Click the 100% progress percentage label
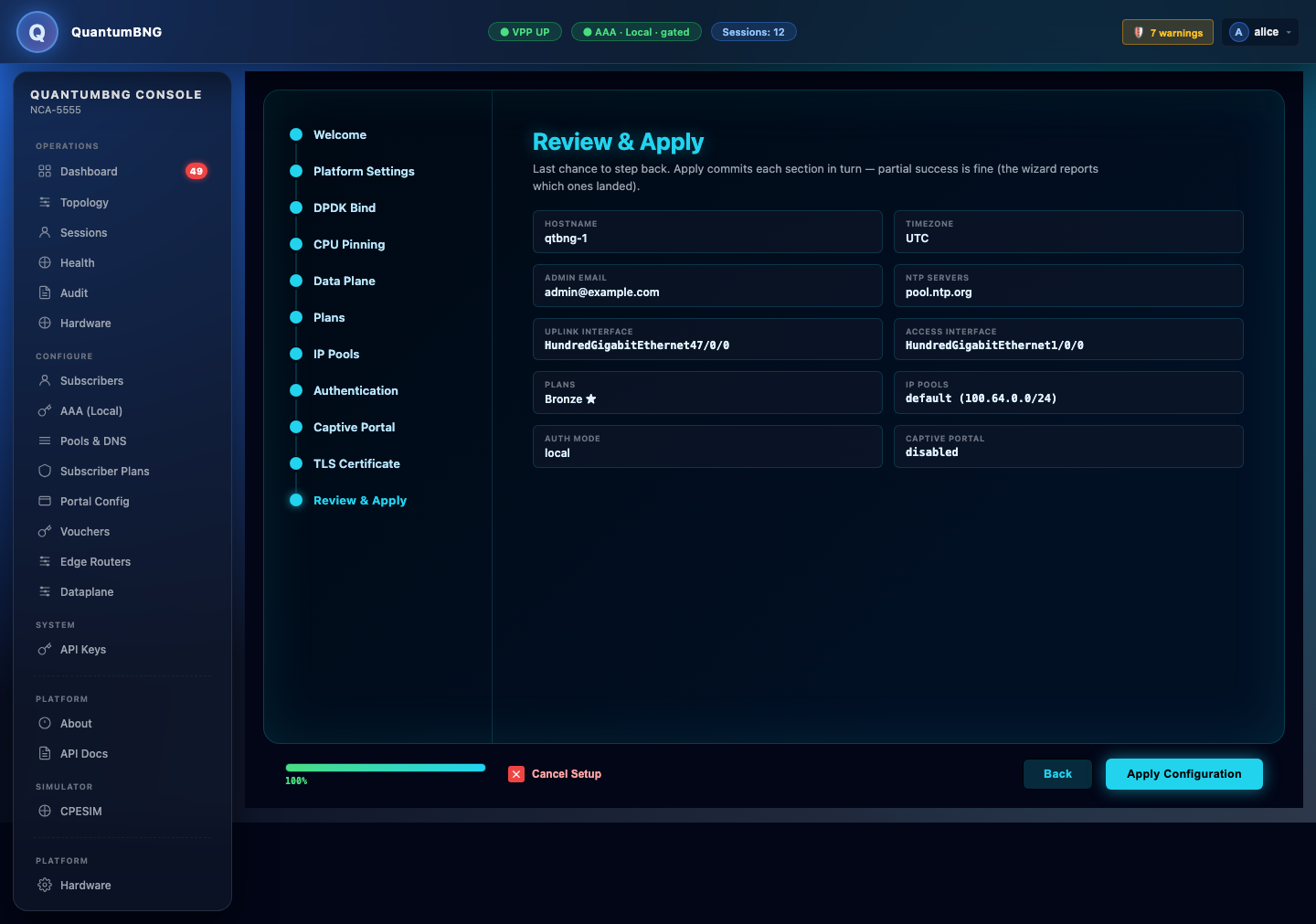This screenshot has width=1316, height=924. (296, 781)
